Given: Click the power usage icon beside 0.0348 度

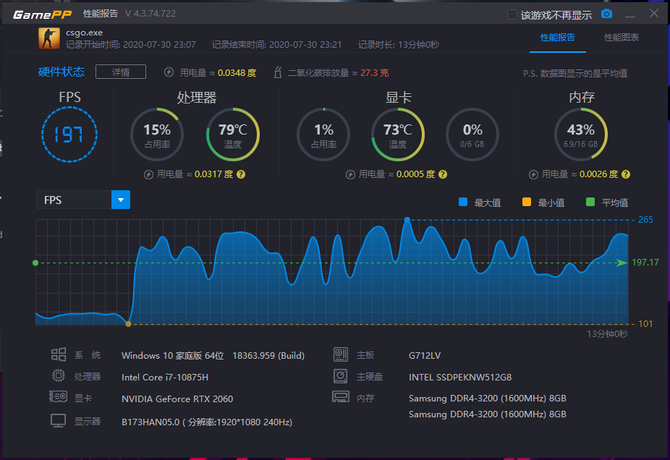Looking at the screenshot, I should tap(169, 72).
